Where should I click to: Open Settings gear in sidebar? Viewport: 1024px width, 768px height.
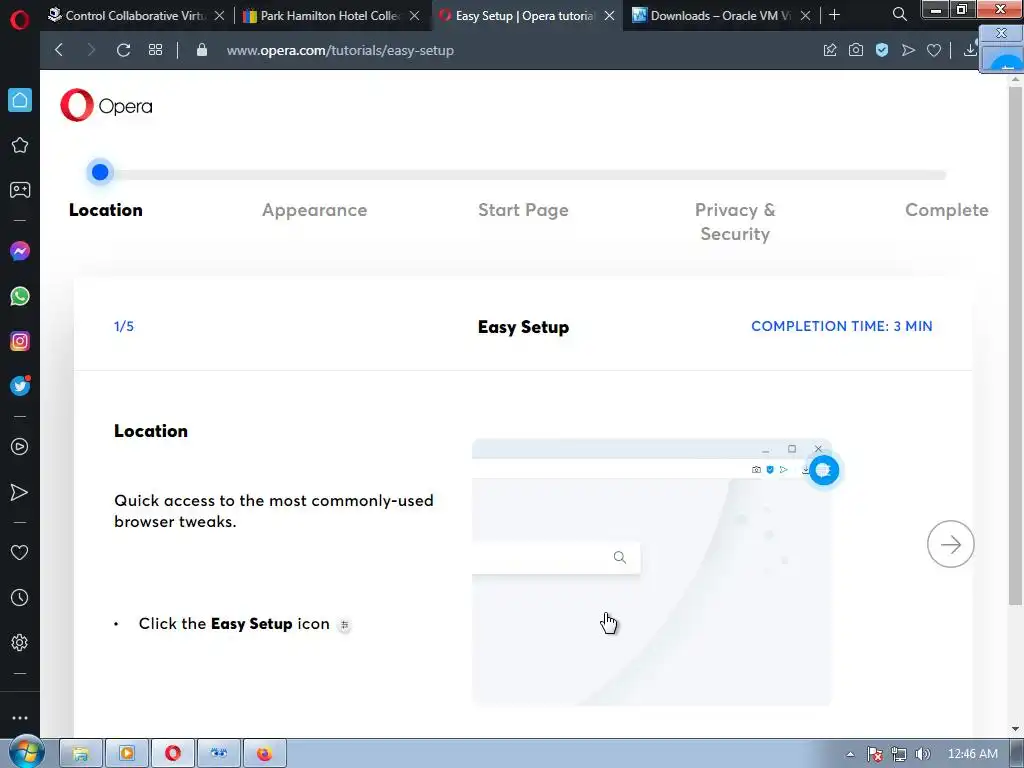[x=20, y=643]
